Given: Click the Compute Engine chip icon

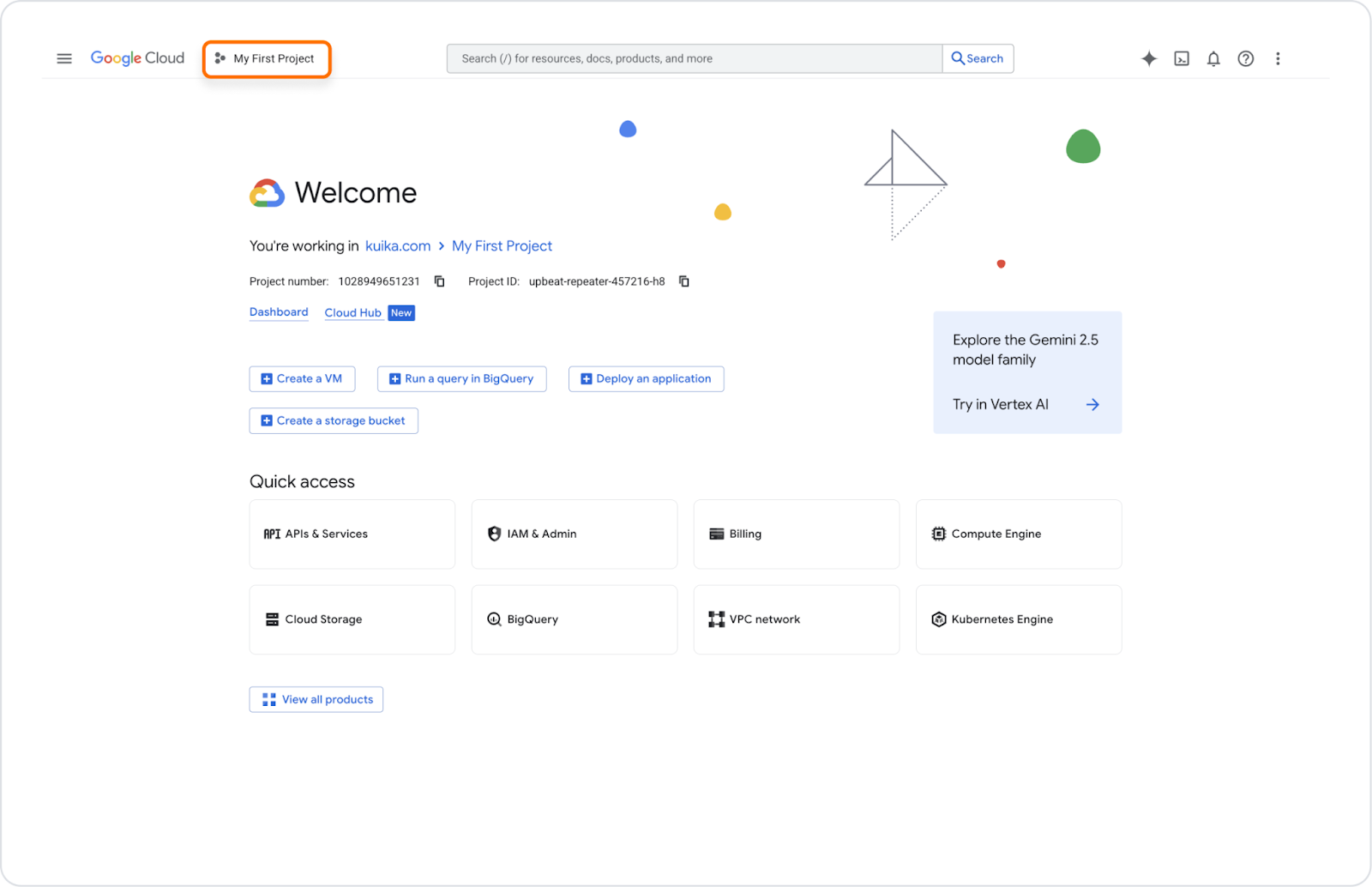Looking at the screenshot, I should point(939,534).
